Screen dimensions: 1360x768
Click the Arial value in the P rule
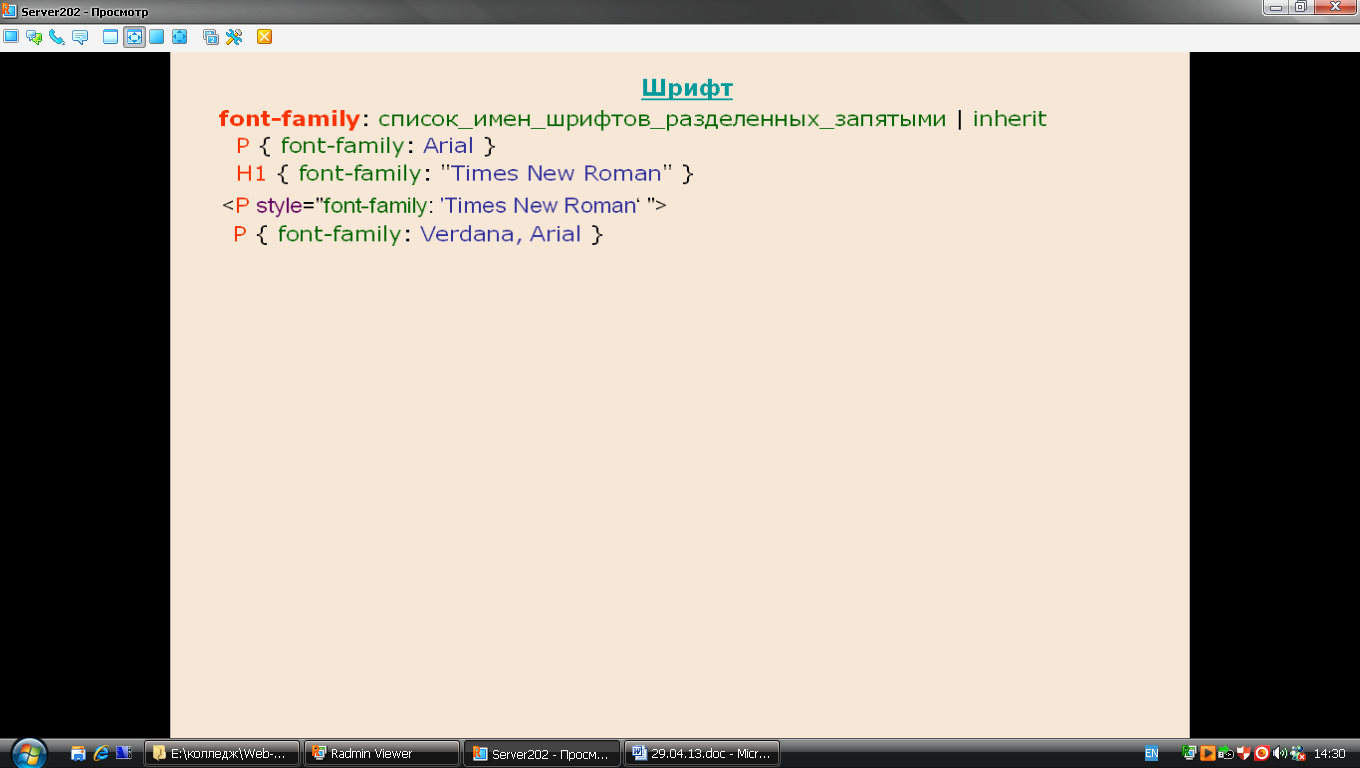(448, 146)
